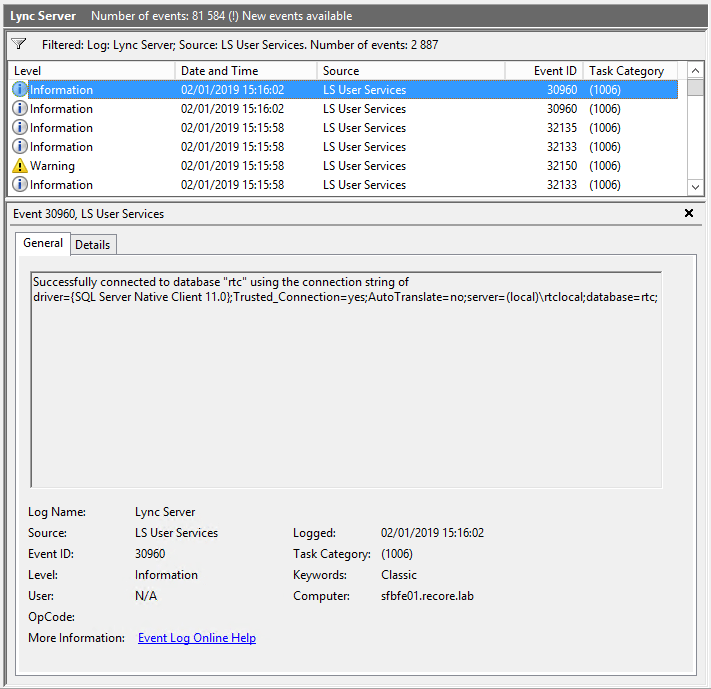Click the Keywords value Classic

point(399,575)
